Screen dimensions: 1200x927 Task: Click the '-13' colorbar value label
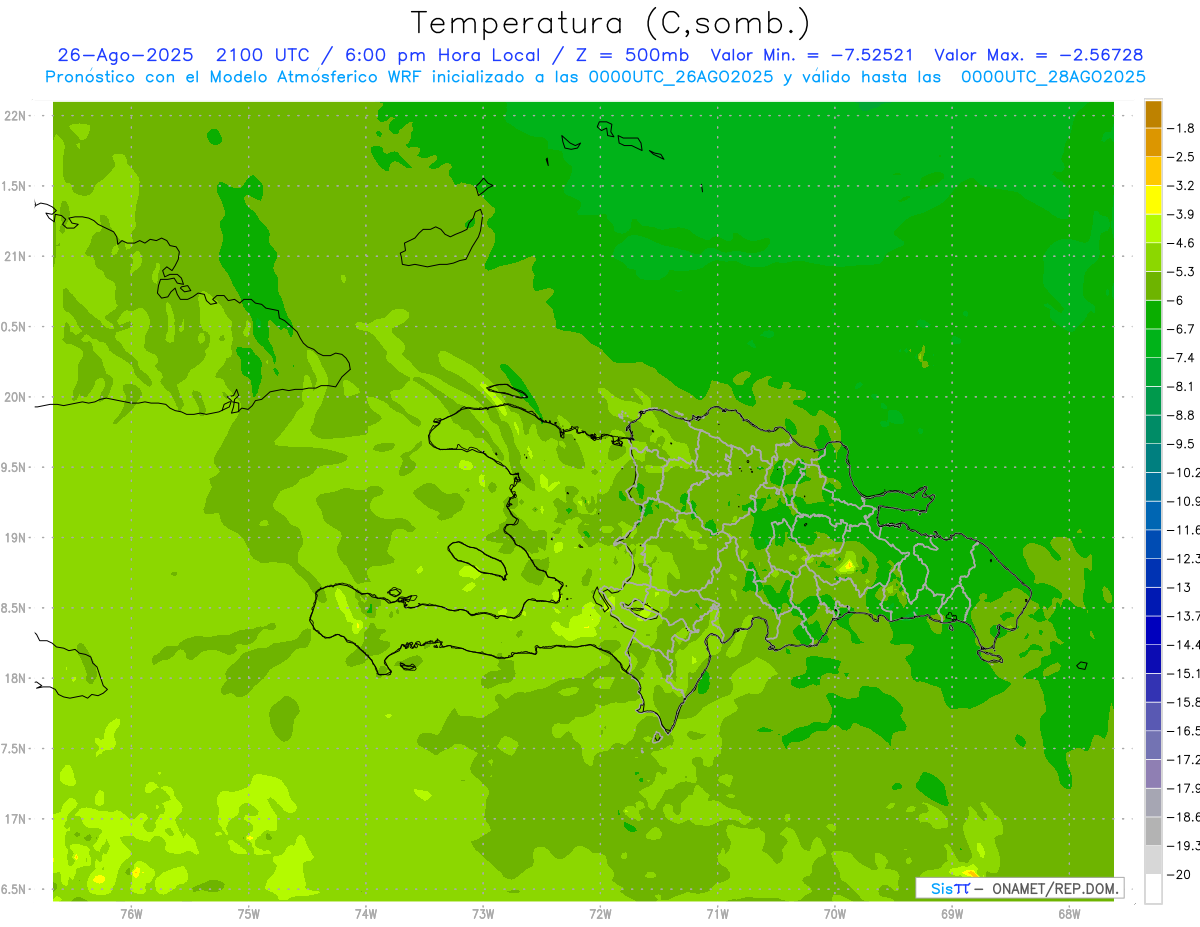tap(1179, 587)
